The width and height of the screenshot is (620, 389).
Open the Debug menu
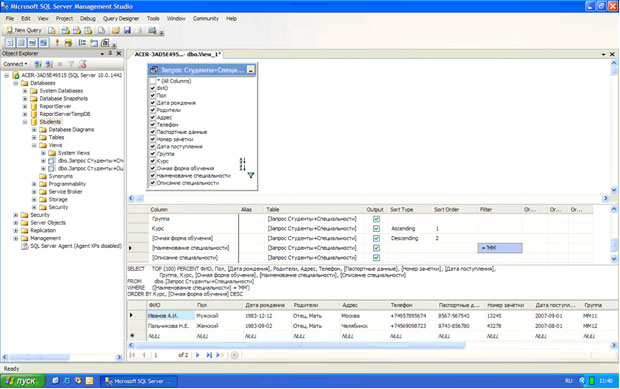tap(88, 19)
